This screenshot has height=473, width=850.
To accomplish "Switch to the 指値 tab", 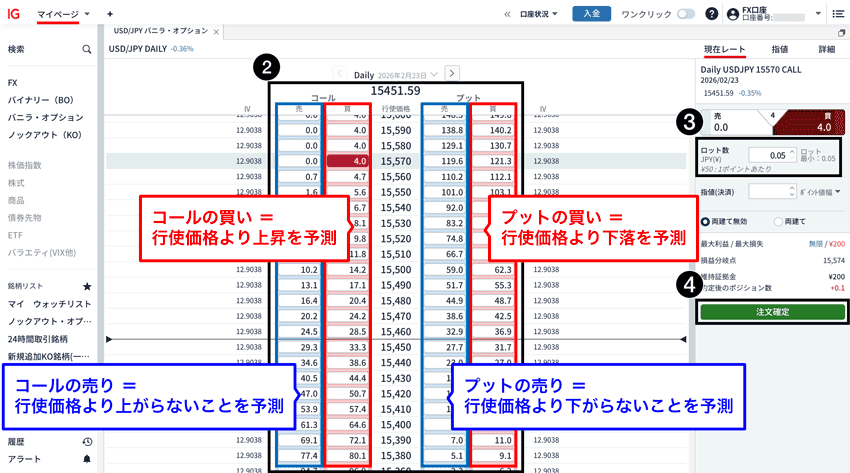I will tap(780, 49).
